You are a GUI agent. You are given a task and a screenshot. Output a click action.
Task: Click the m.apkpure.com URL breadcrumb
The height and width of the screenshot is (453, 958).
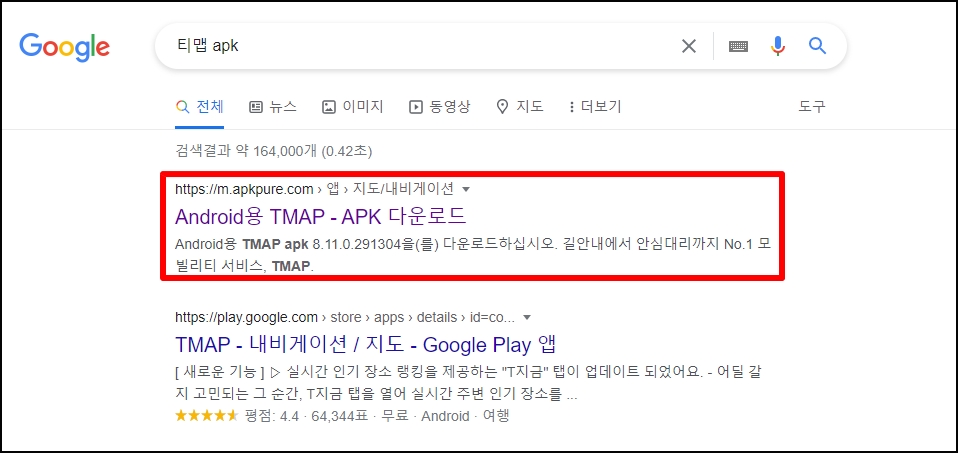314,190
